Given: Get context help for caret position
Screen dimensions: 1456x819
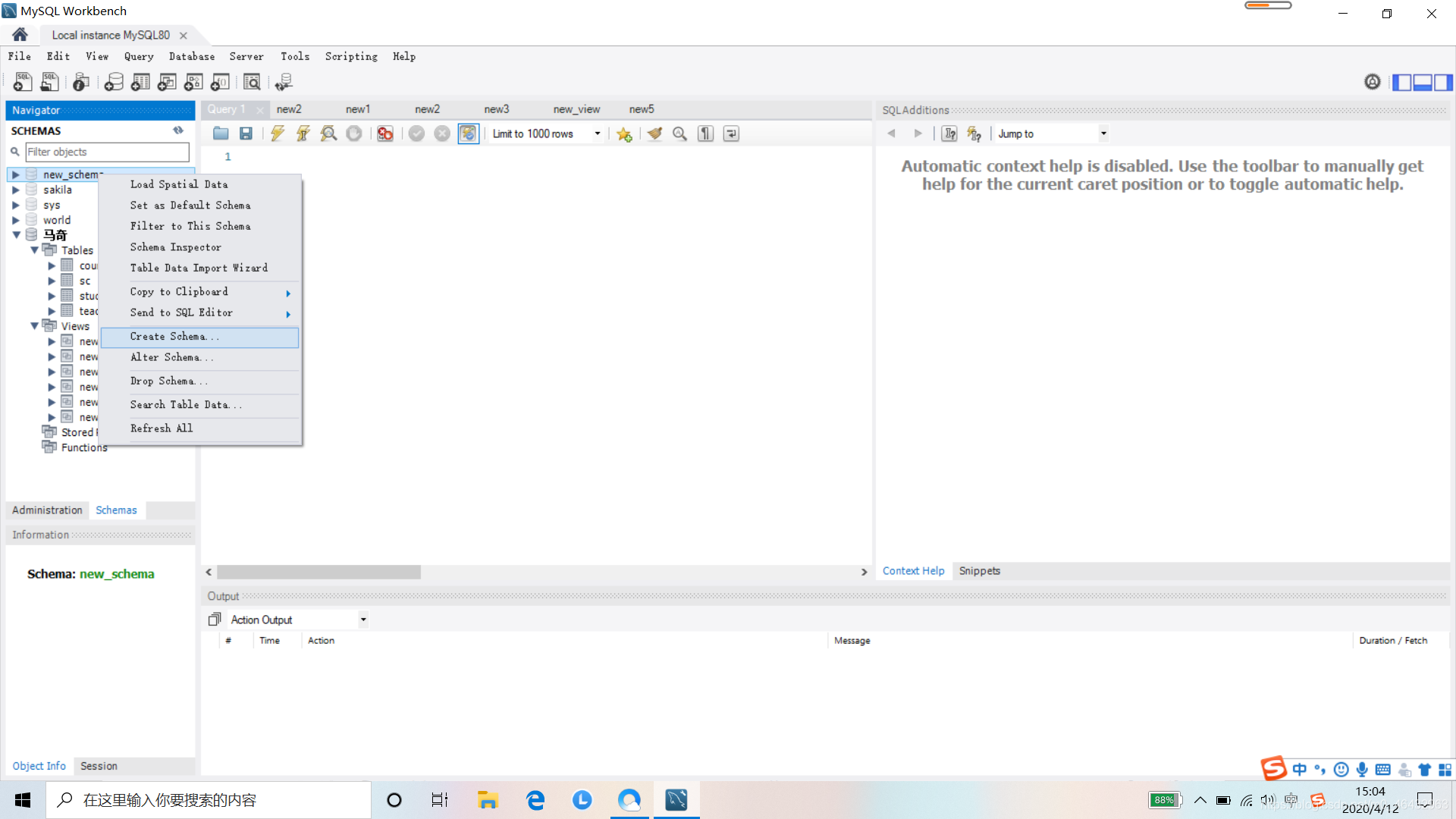Looking at the screenshot, I should (x=949, y=133).
